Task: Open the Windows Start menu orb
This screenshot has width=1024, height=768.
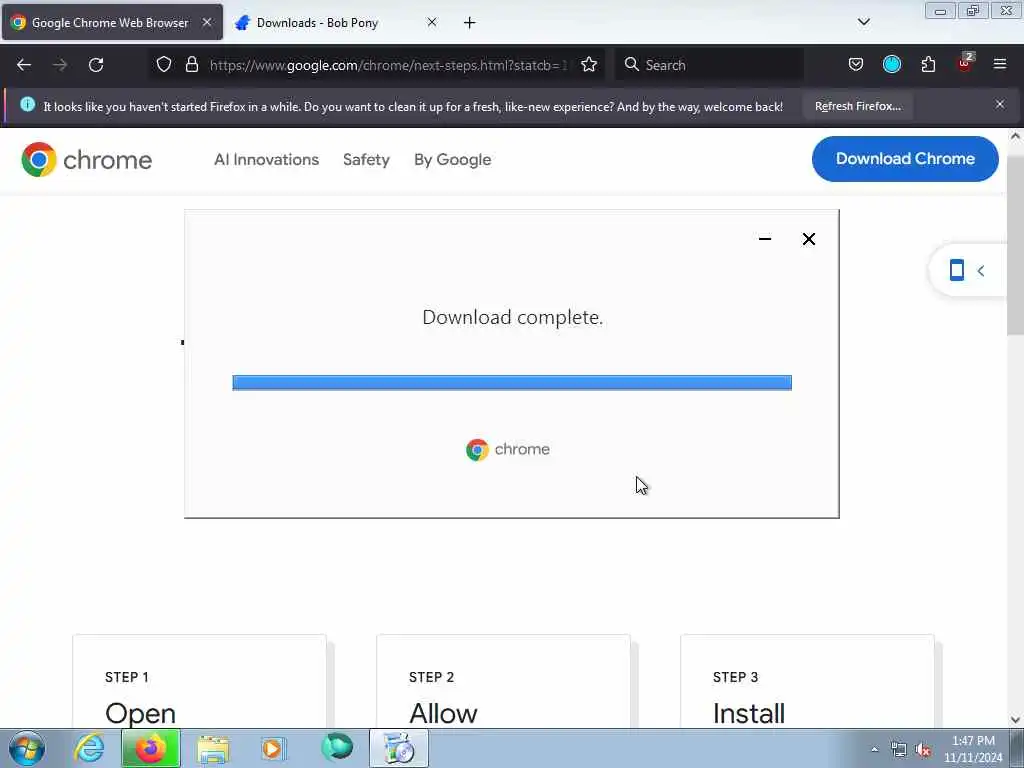Action: pos(27,748)
